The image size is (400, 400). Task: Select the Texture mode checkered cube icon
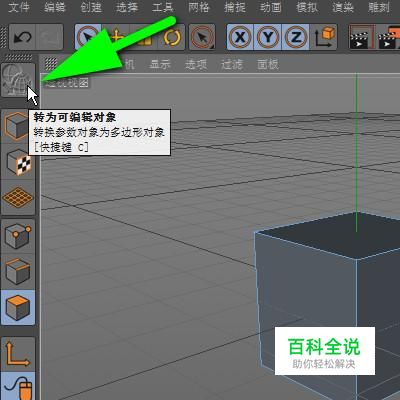[18, 162]
